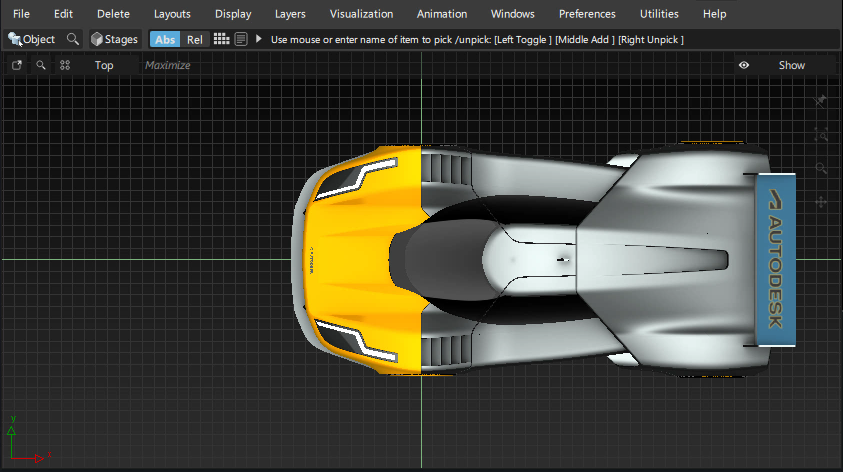Select the Object pick tool icon
Viewport: 843px width, 472px height.
[15, 39]
